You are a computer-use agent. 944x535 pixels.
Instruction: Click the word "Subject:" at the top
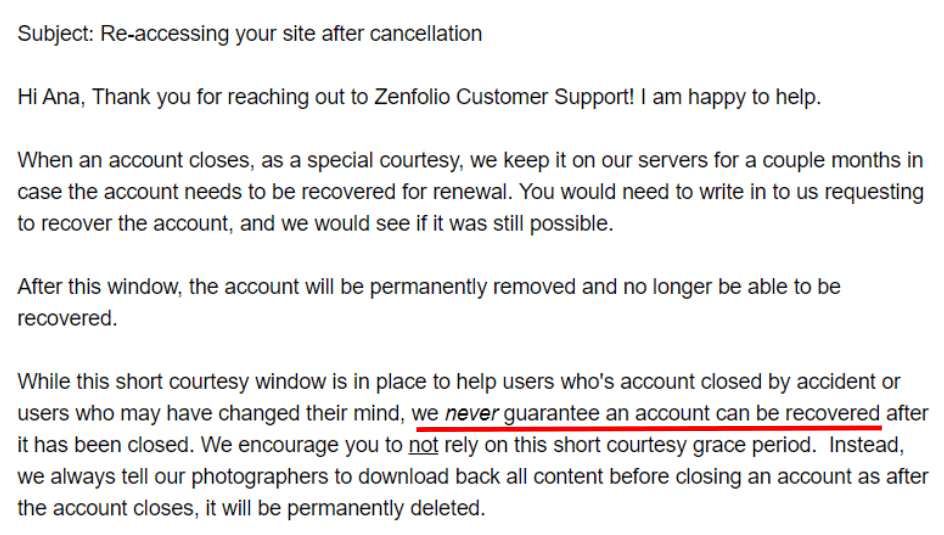tap(55, 34)
